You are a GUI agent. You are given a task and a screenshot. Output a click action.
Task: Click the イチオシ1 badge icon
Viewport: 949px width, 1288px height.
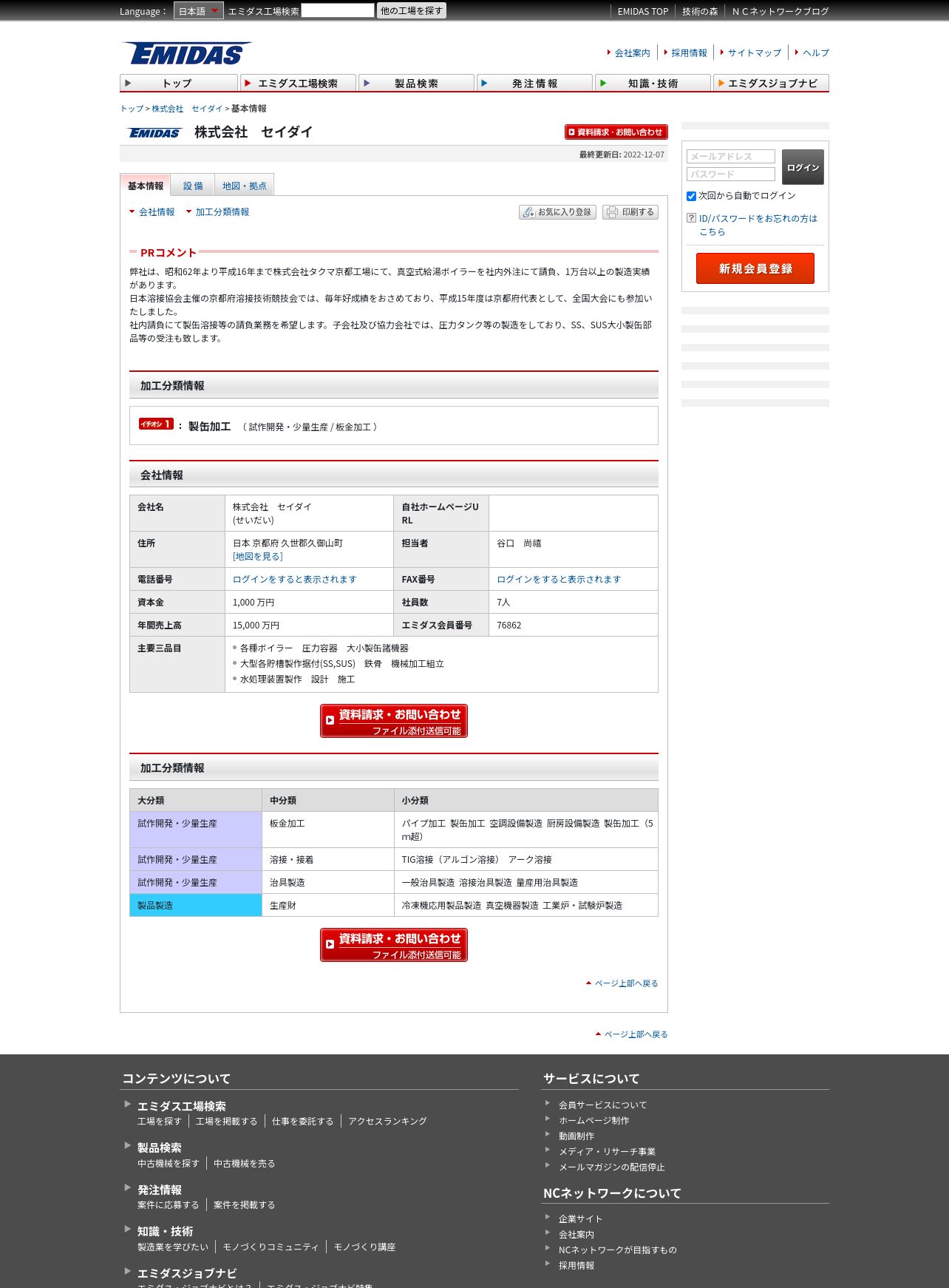(x=156, y=424)
